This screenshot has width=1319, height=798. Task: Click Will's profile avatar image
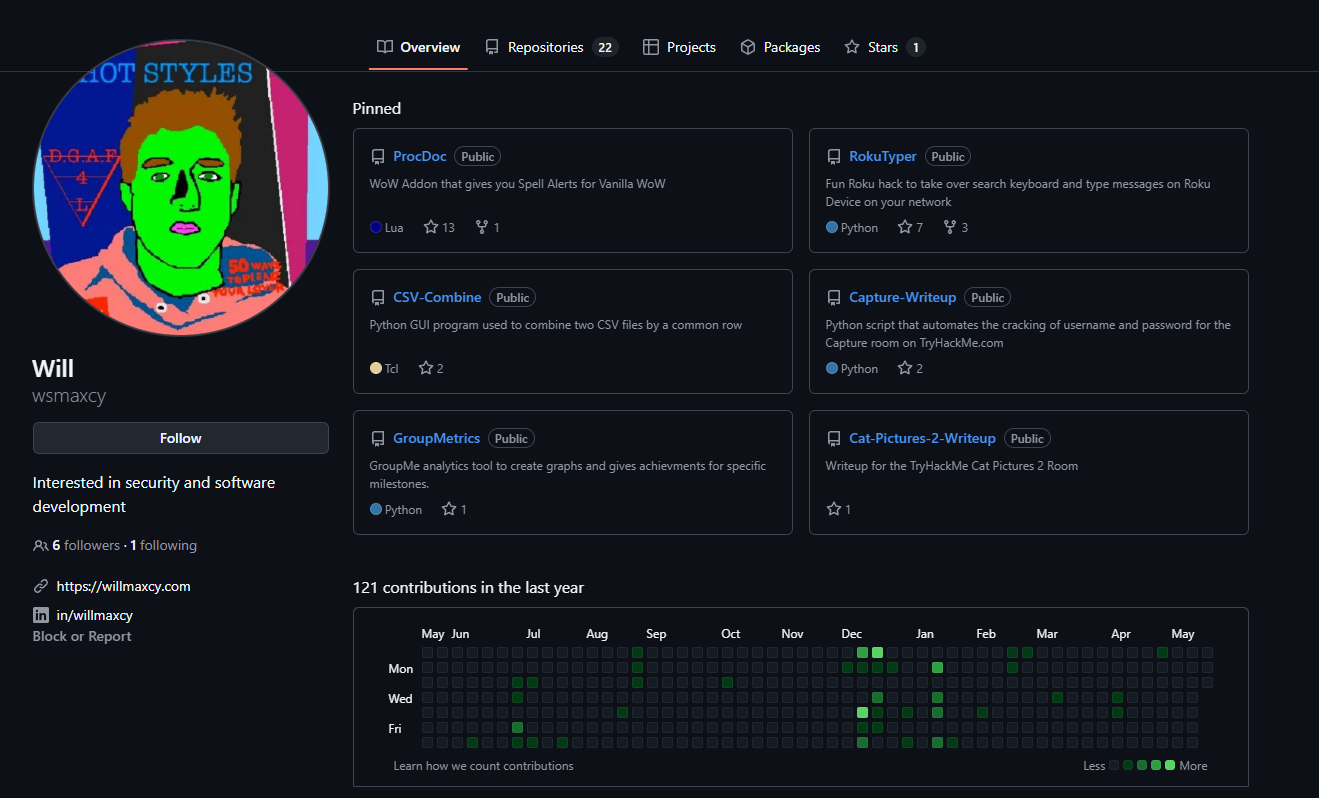point(181,188)
